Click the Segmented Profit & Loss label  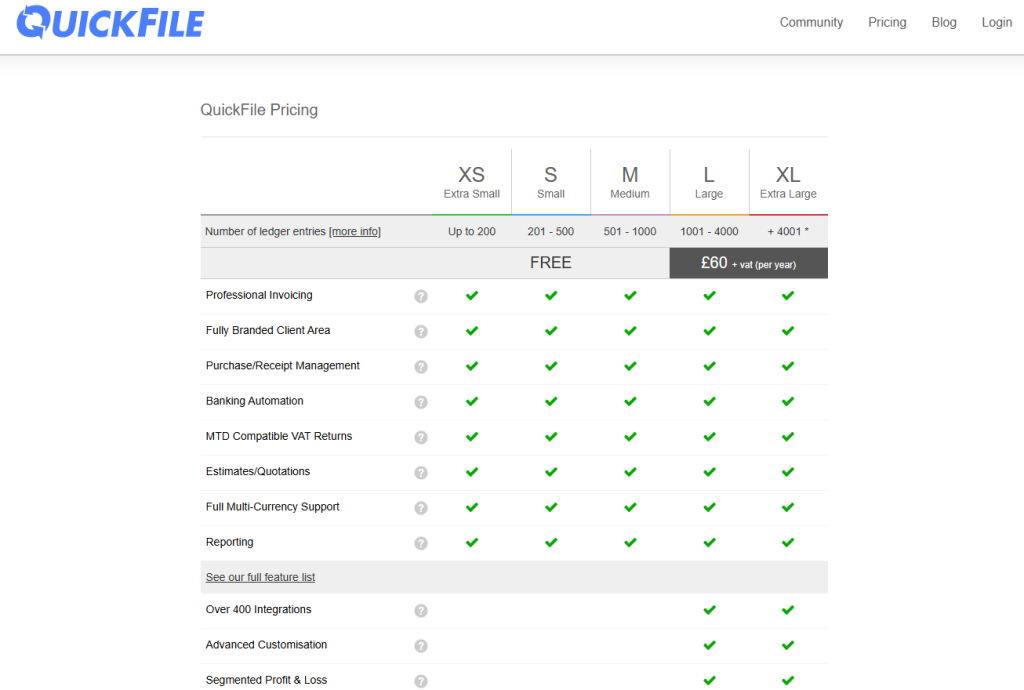pos(266,680)
